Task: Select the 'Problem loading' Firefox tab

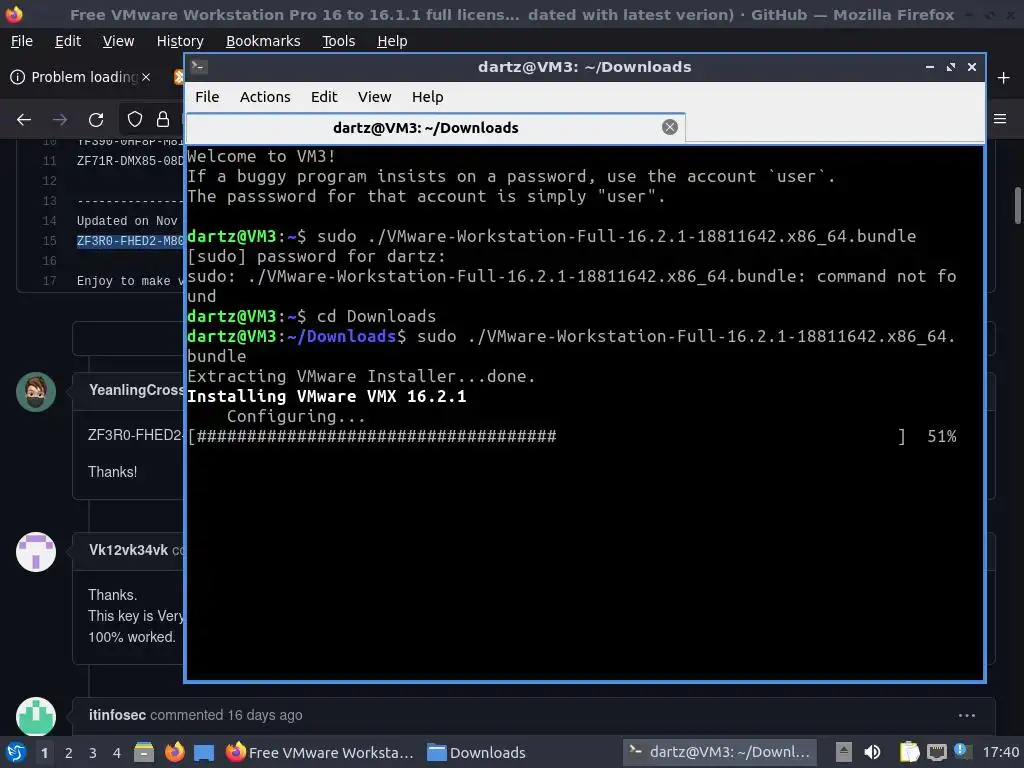Action: pos(80,77)
